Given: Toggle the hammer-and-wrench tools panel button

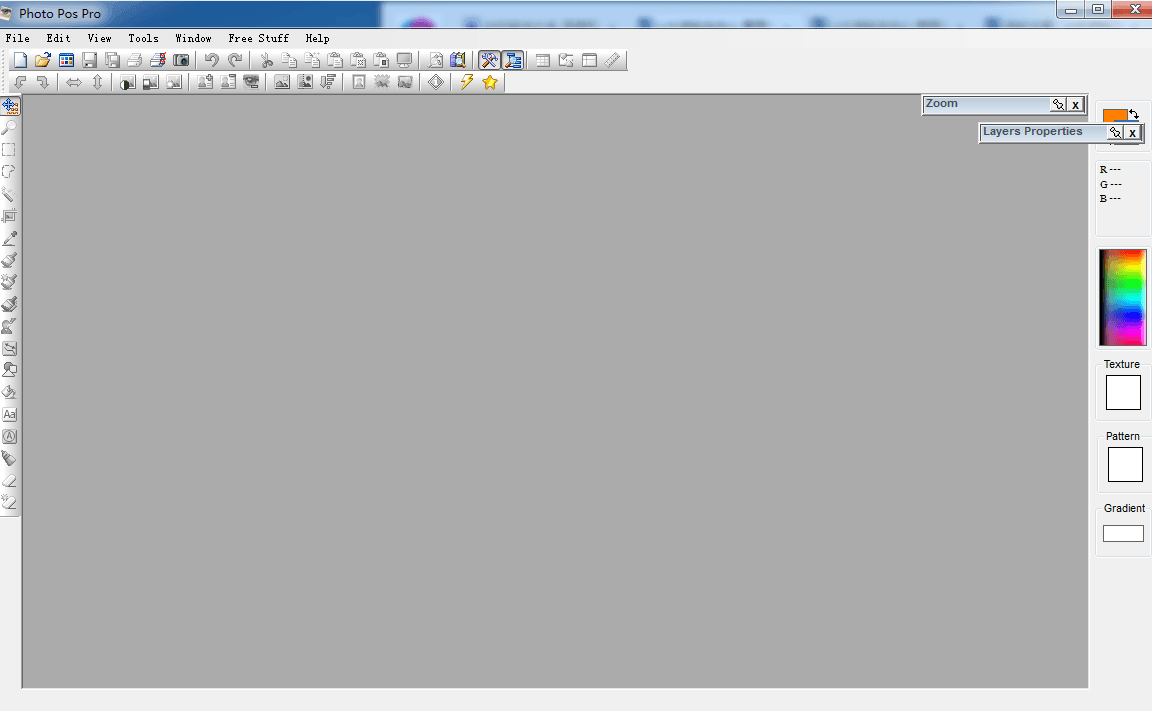Looking at the screenshot, I should pyautogui.click(x=489, y=61).
